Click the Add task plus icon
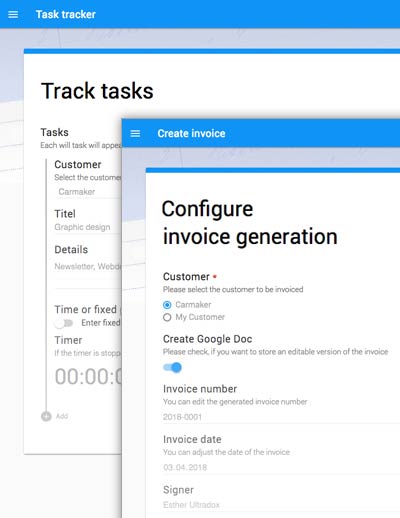Image resolution: width=400 pixels, height=518 pixels. click(x=46, y=416)
